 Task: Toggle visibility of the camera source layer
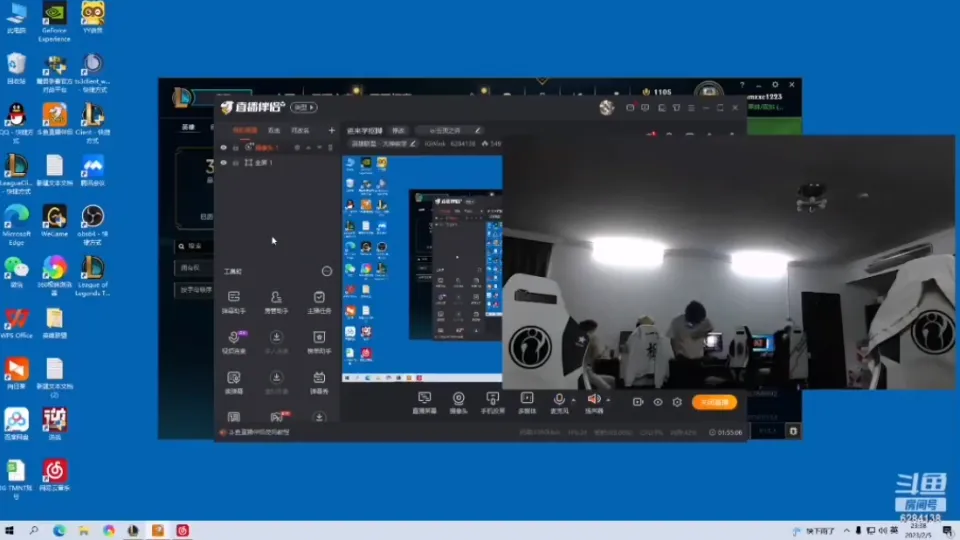[224, 148]
